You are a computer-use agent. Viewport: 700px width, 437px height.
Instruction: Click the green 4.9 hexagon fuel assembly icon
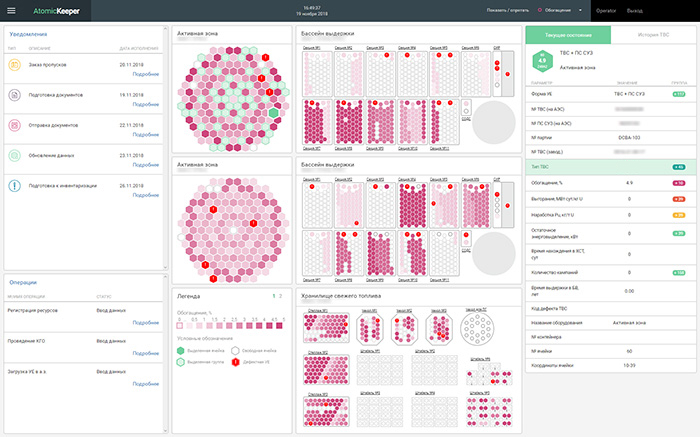pyautogui.click(x=541, y=63)
